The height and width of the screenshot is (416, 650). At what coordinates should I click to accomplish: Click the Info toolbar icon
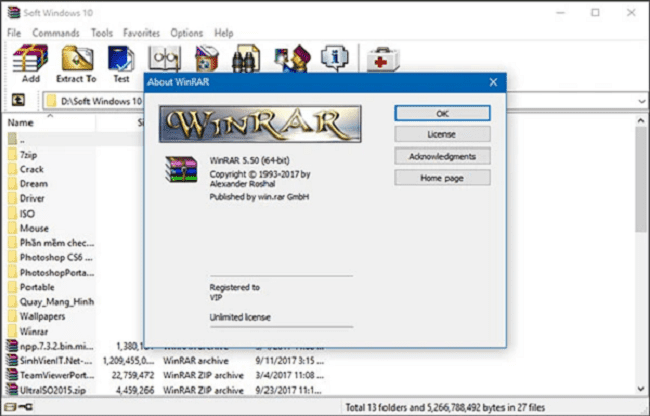335,57
